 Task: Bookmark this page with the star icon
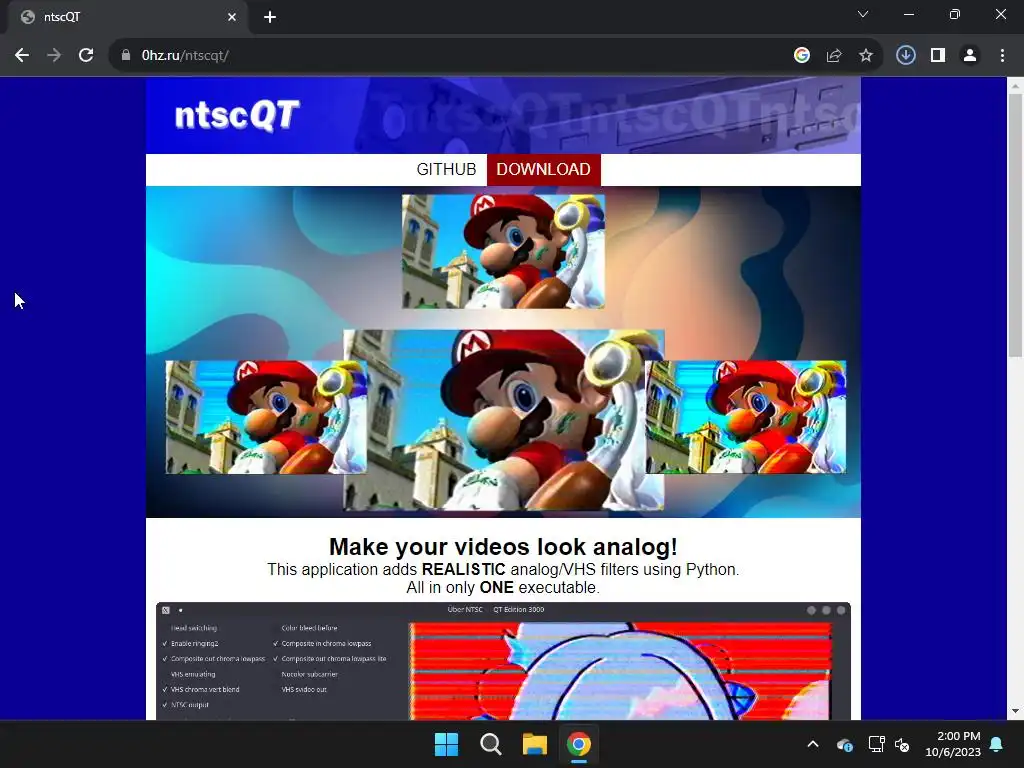866,56
